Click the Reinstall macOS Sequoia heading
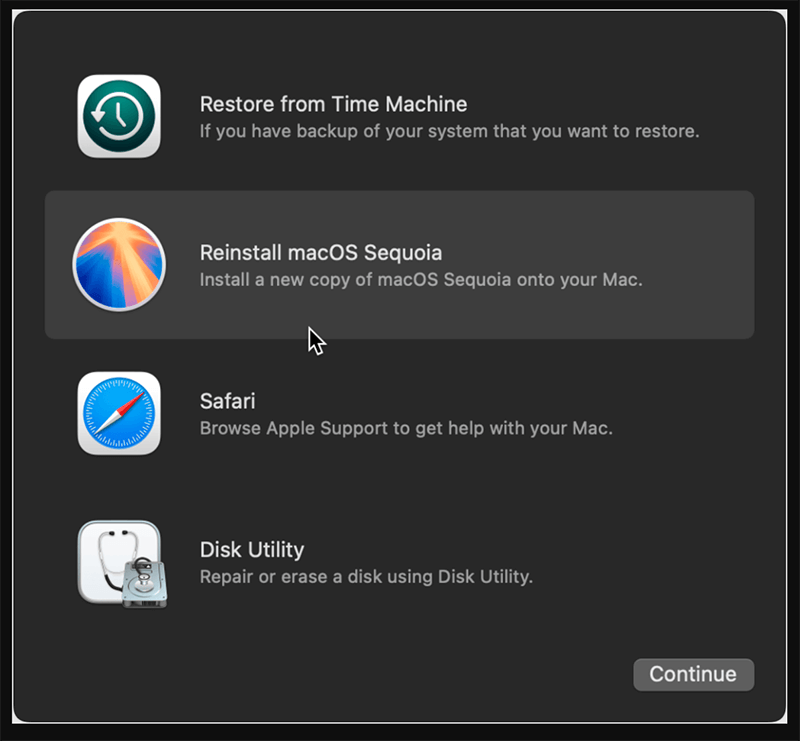800x741 pixels. click(x=321, y=252)
